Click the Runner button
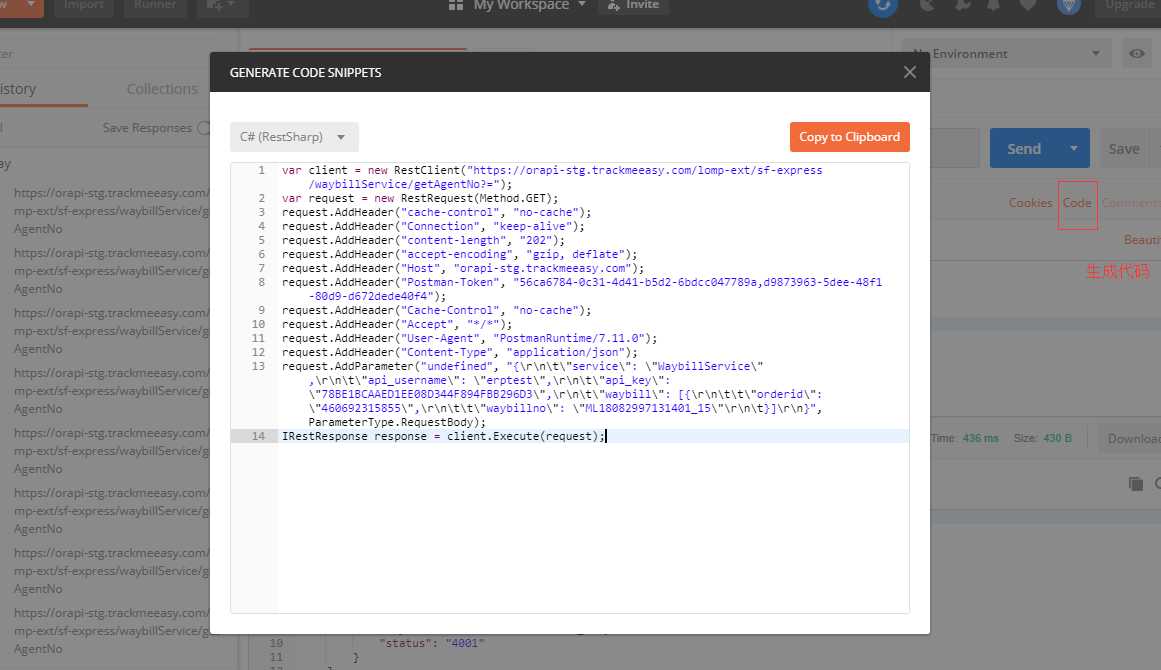The image size is (1161, 670). coord(155,5)
